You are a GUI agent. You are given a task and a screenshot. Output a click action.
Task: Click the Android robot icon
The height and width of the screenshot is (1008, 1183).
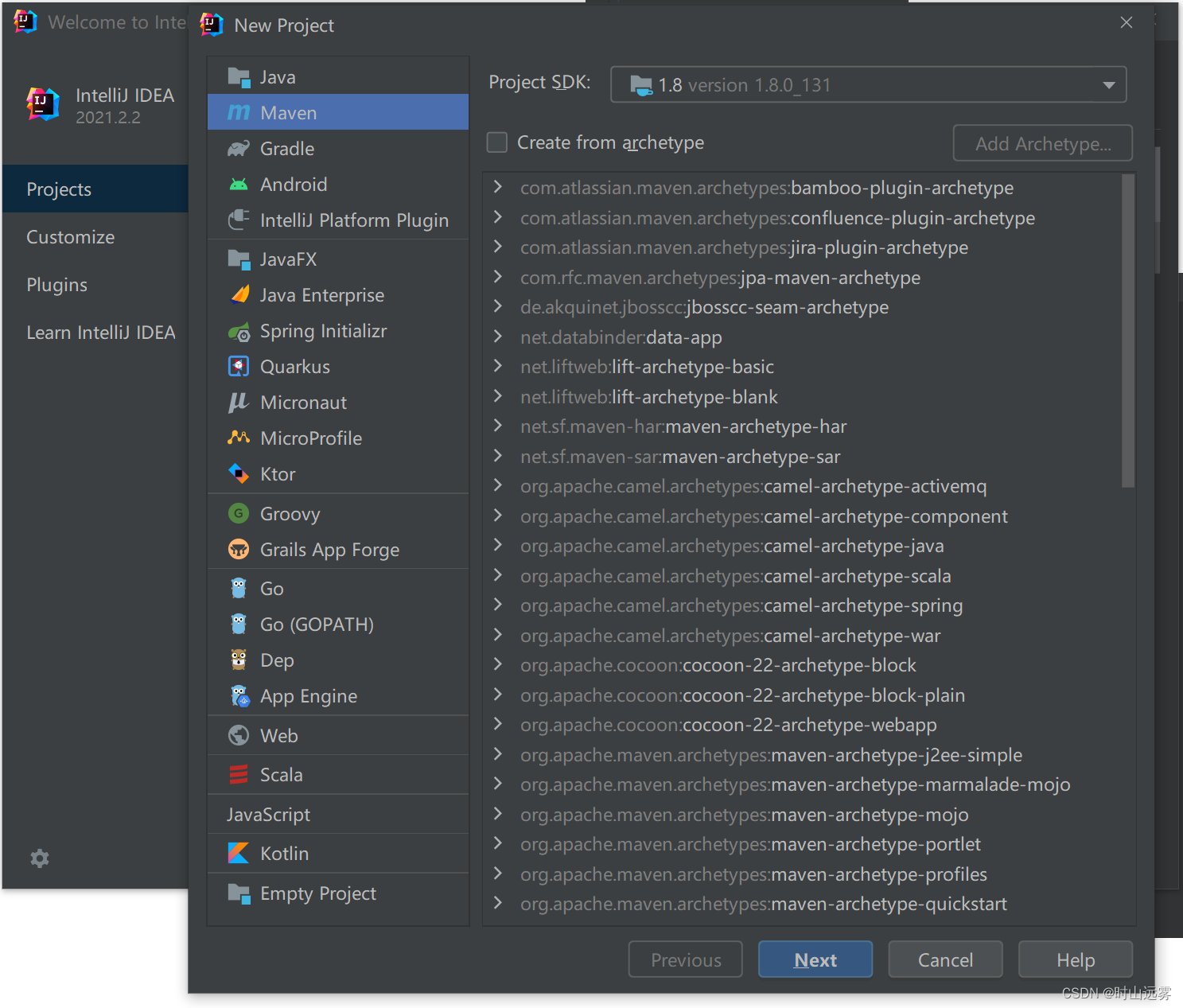click(239, 185)
